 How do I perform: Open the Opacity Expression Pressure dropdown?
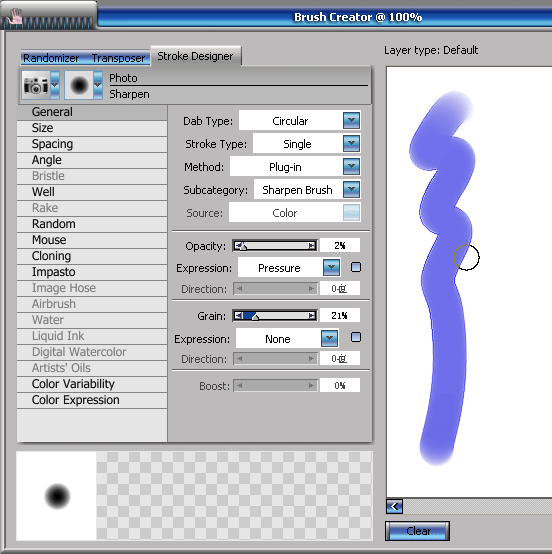331,267
